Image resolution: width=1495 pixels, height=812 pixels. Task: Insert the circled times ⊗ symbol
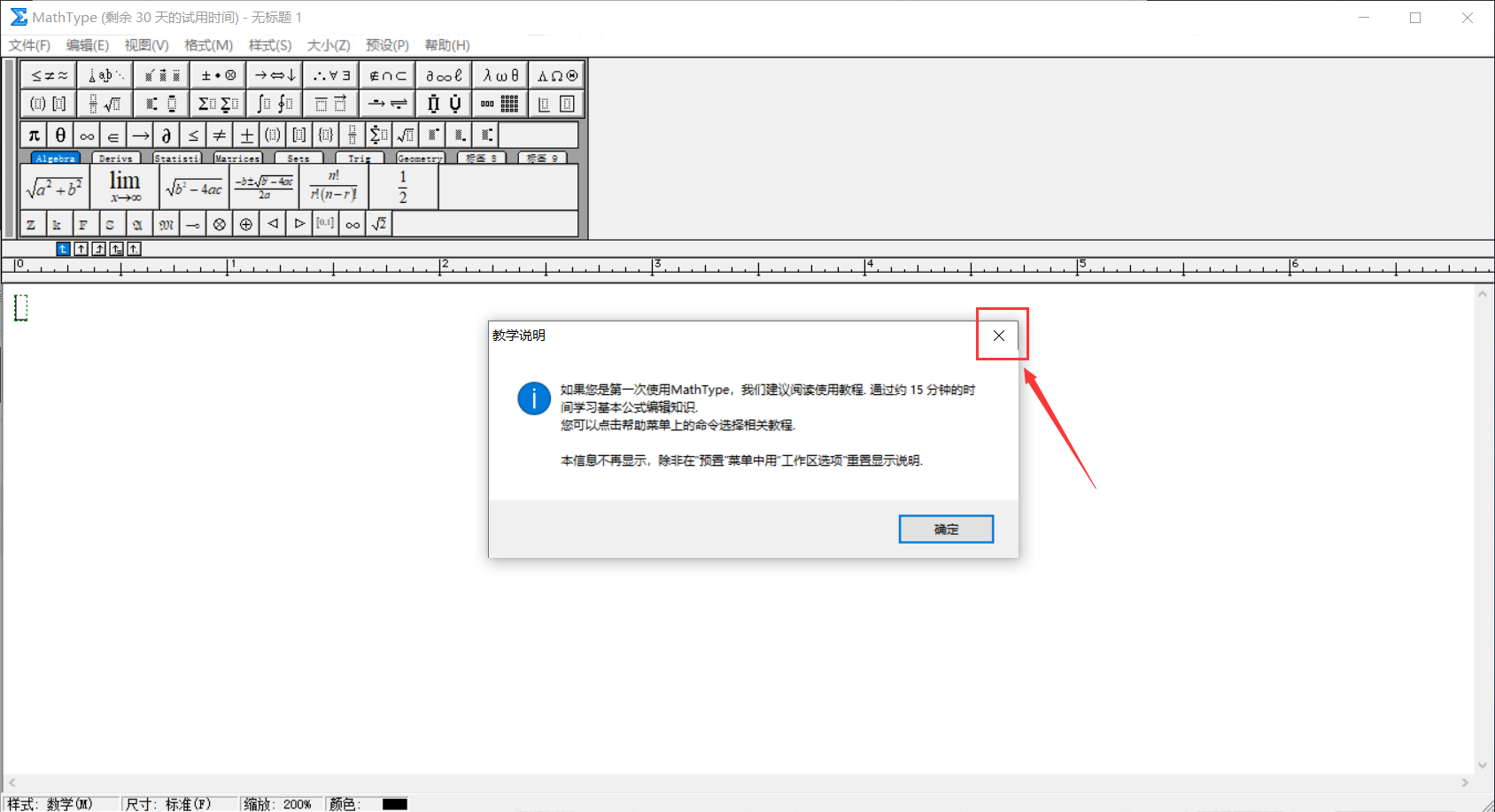(220, 224)
